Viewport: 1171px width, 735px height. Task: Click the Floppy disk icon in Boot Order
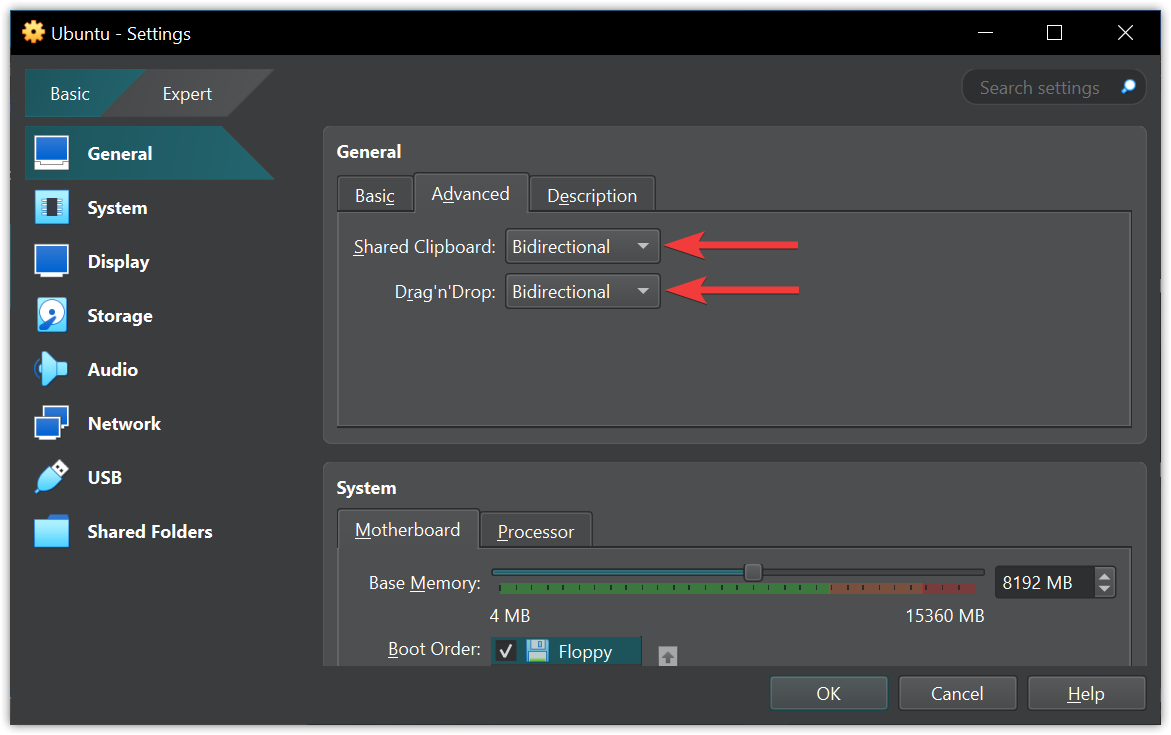tap(537, 651)
